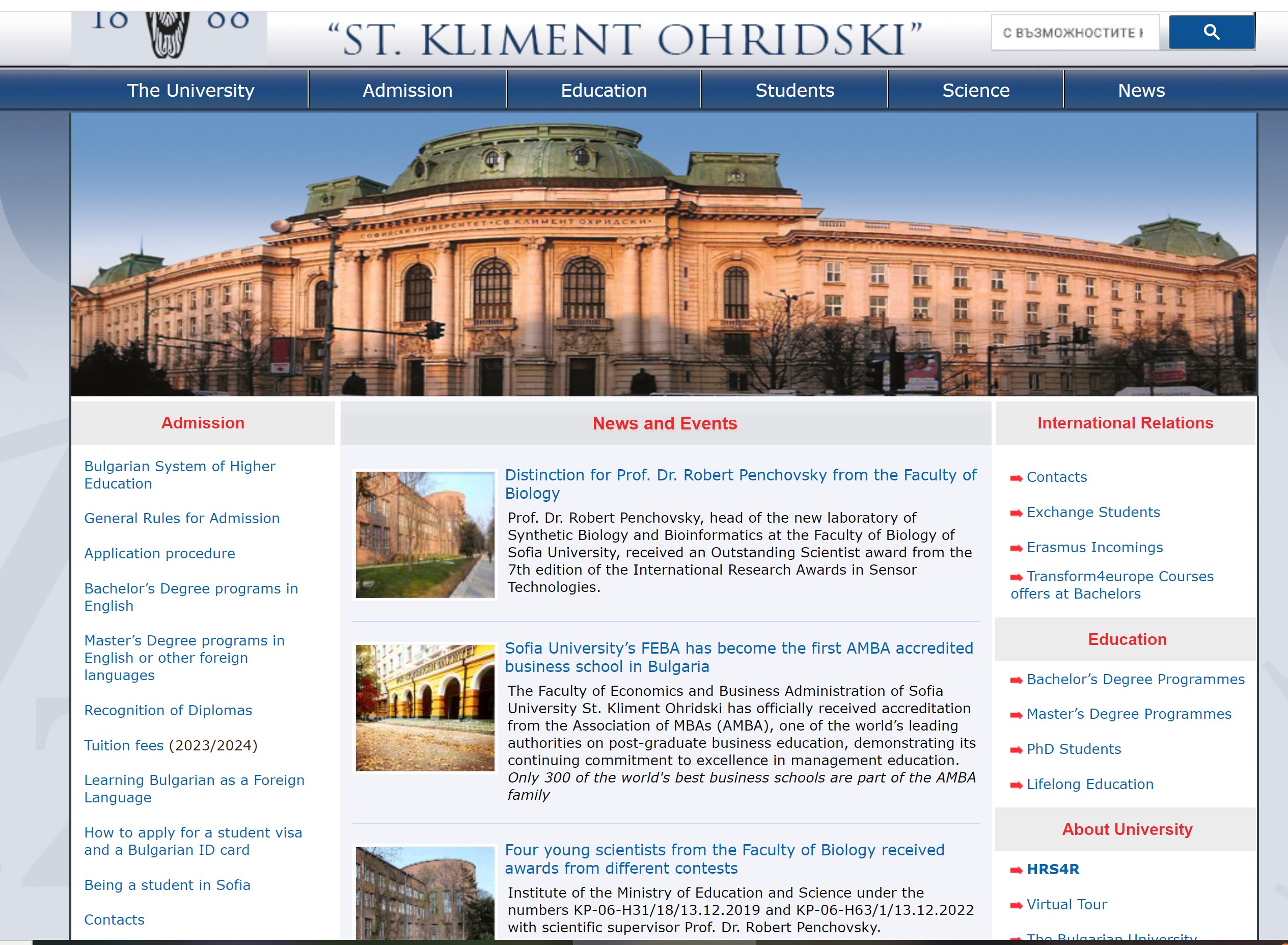The width and height of the screenshot is (1288, 945).
Task: Click the About University heading
Action: [x=1127, y=829]
